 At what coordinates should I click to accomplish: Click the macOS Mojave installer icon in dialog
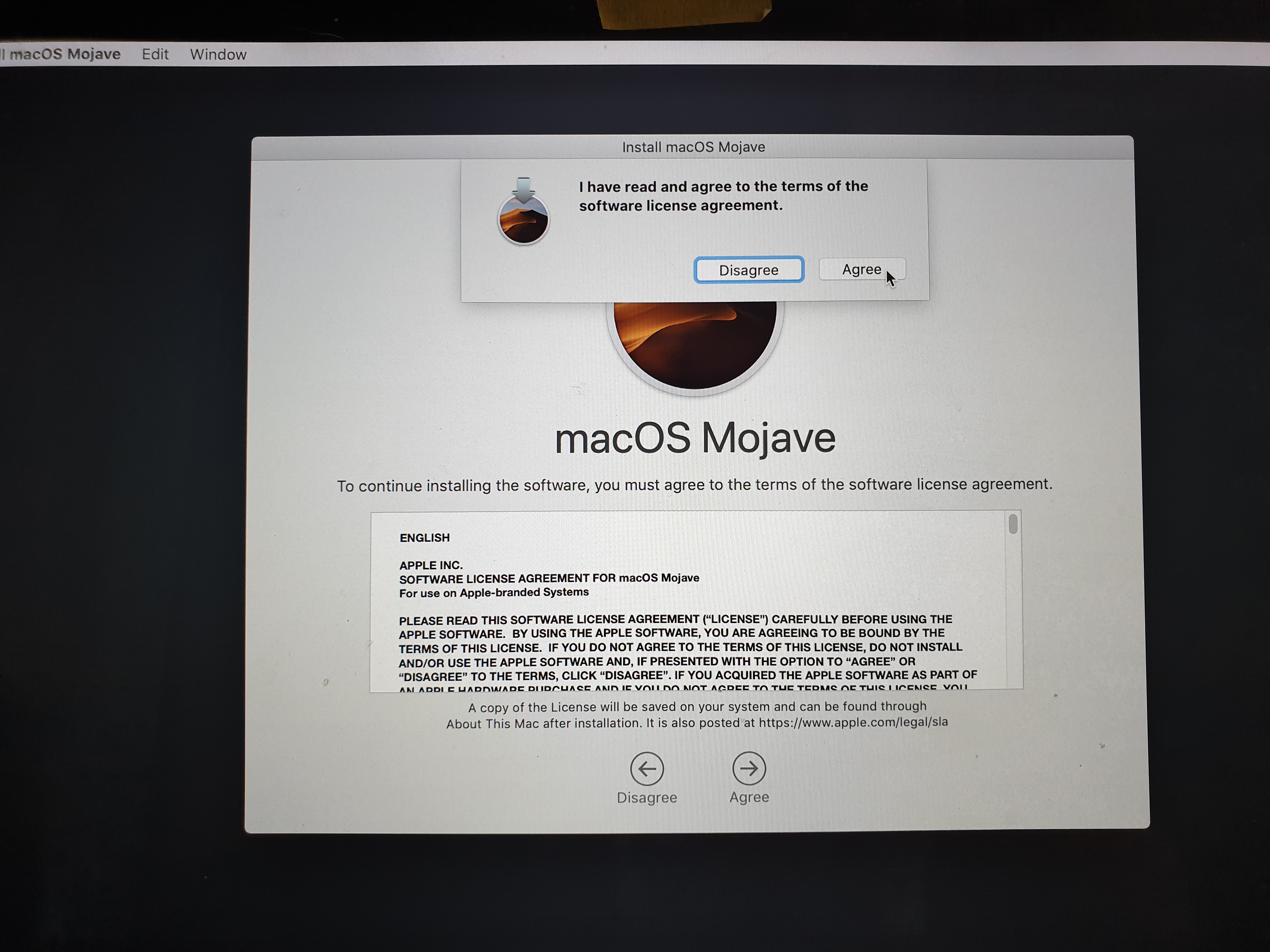click(523, 211)
